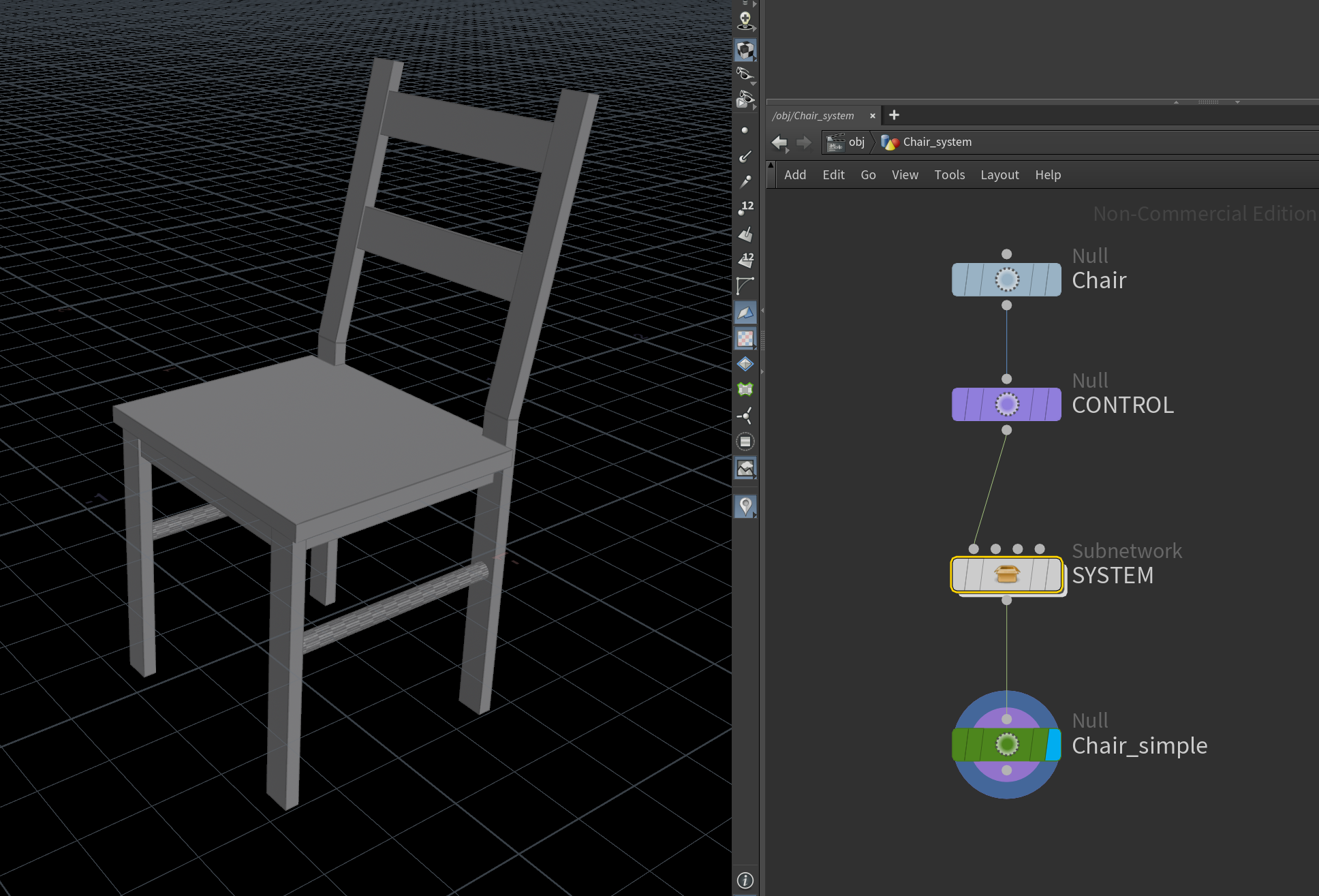
Task: Click the lower splitter expand arrow
Action: tap(762, 372)
